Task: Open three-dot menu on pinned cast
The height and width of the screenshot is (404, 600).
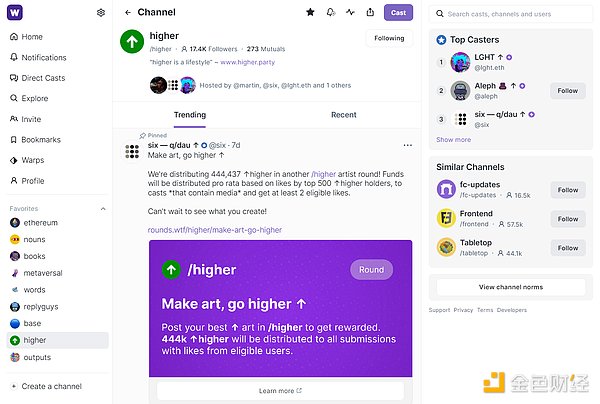Action: coord(408,145)
